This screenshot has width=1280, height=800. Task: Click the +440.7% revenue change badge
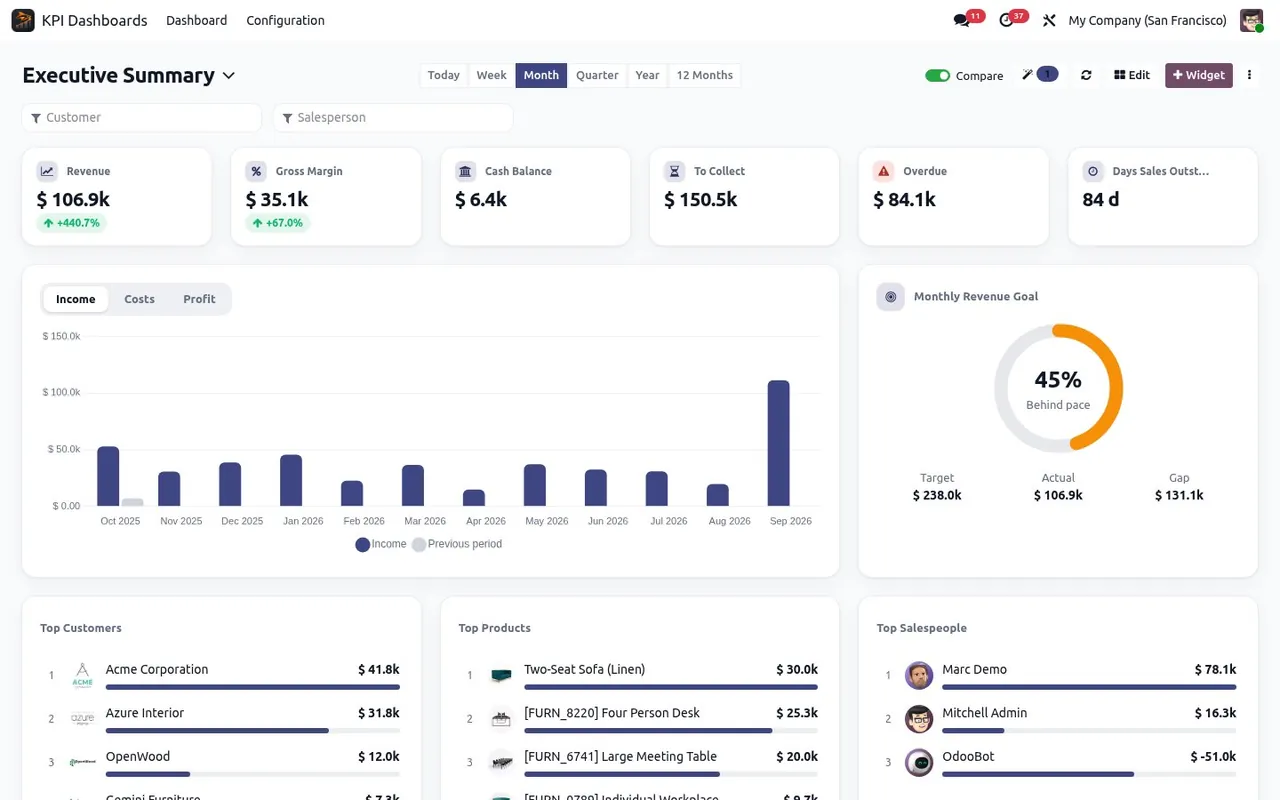71,223
